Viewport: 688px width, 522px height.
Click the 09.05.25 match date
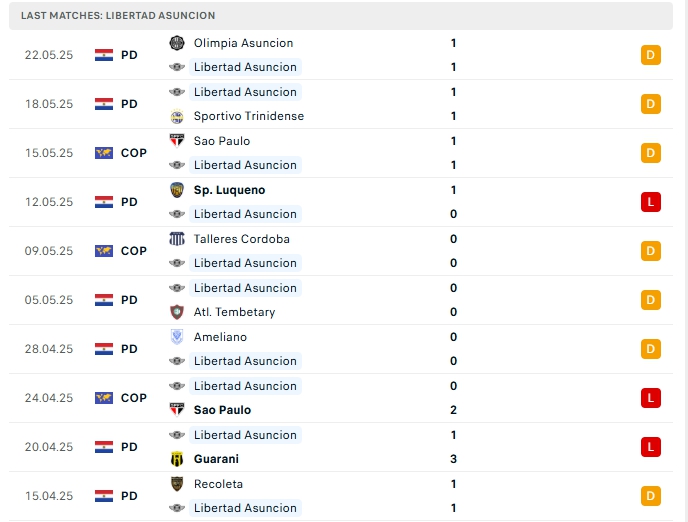click(49, 251)
